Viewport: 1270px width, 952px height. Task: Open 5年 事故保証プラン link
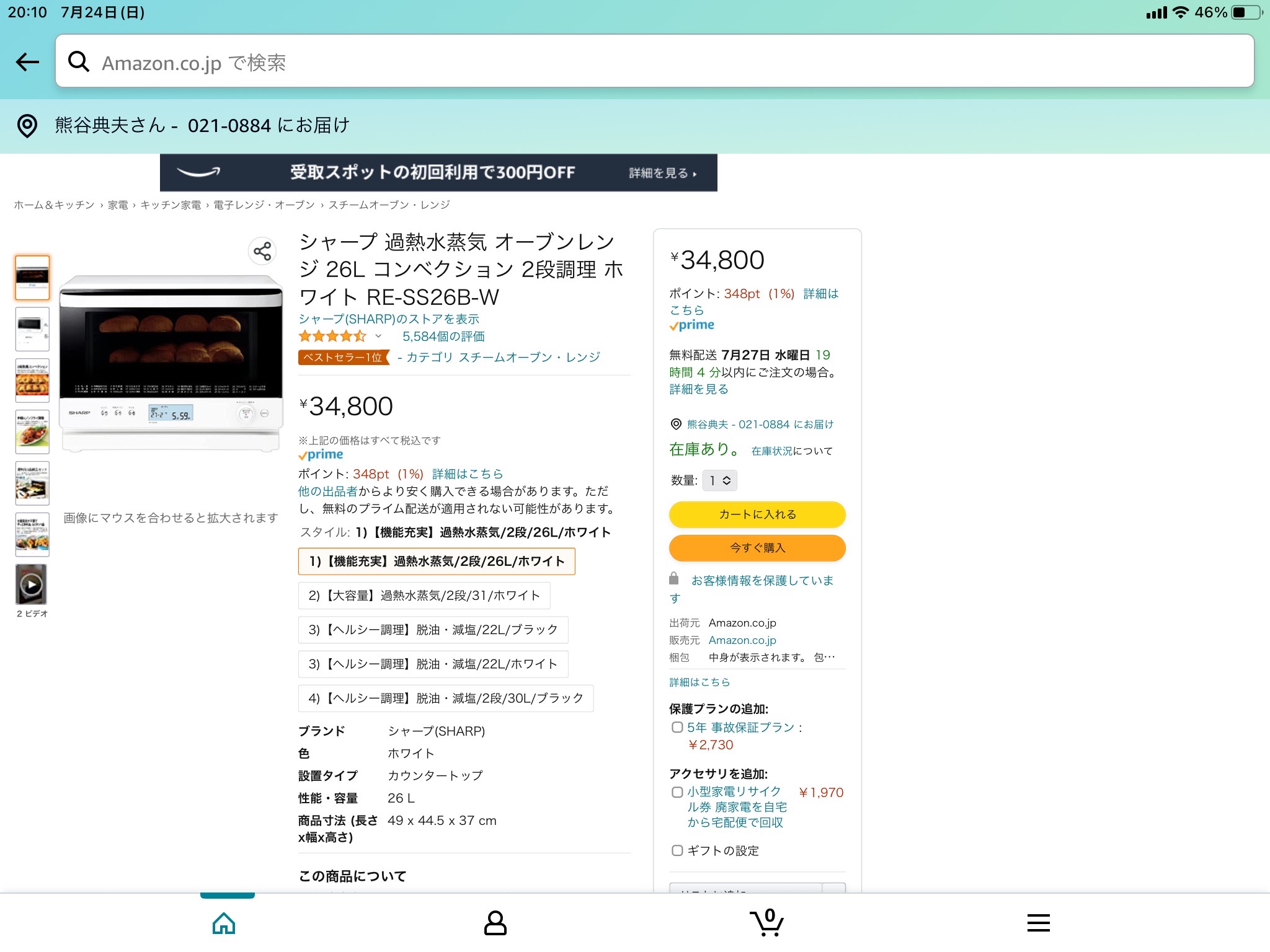(x=740, y=728)
